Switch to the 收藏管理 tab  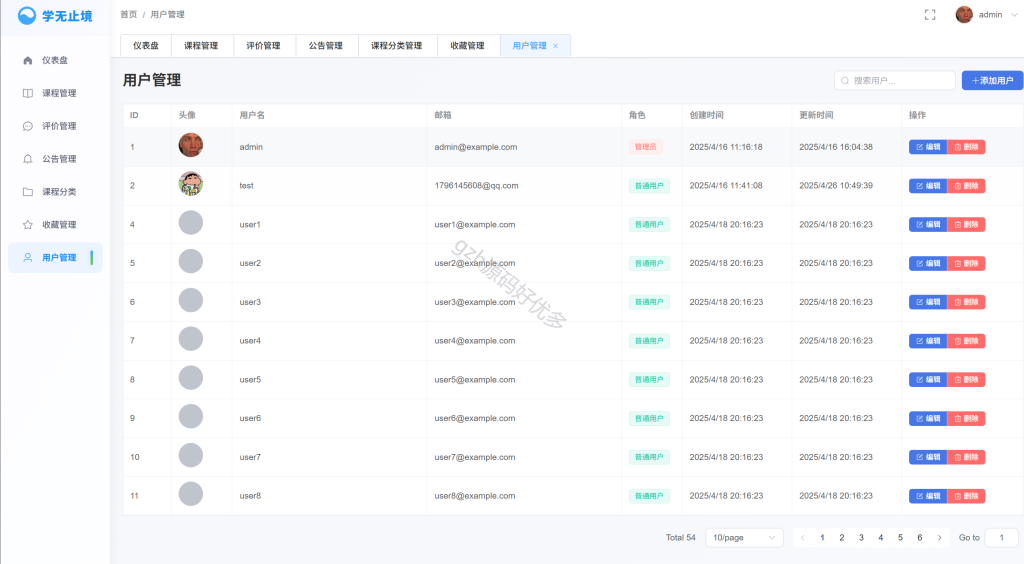point(468,46)
